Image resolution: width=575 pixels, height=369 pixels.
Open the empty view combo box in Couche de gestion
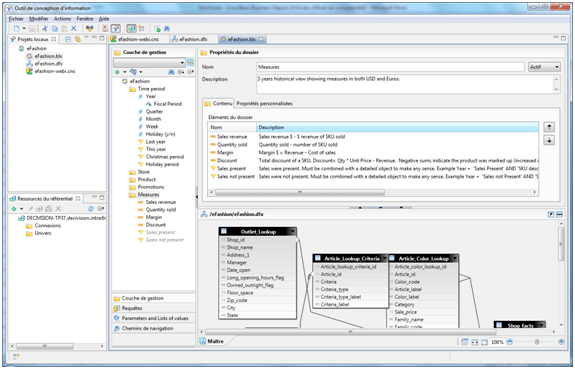point(149,62)
